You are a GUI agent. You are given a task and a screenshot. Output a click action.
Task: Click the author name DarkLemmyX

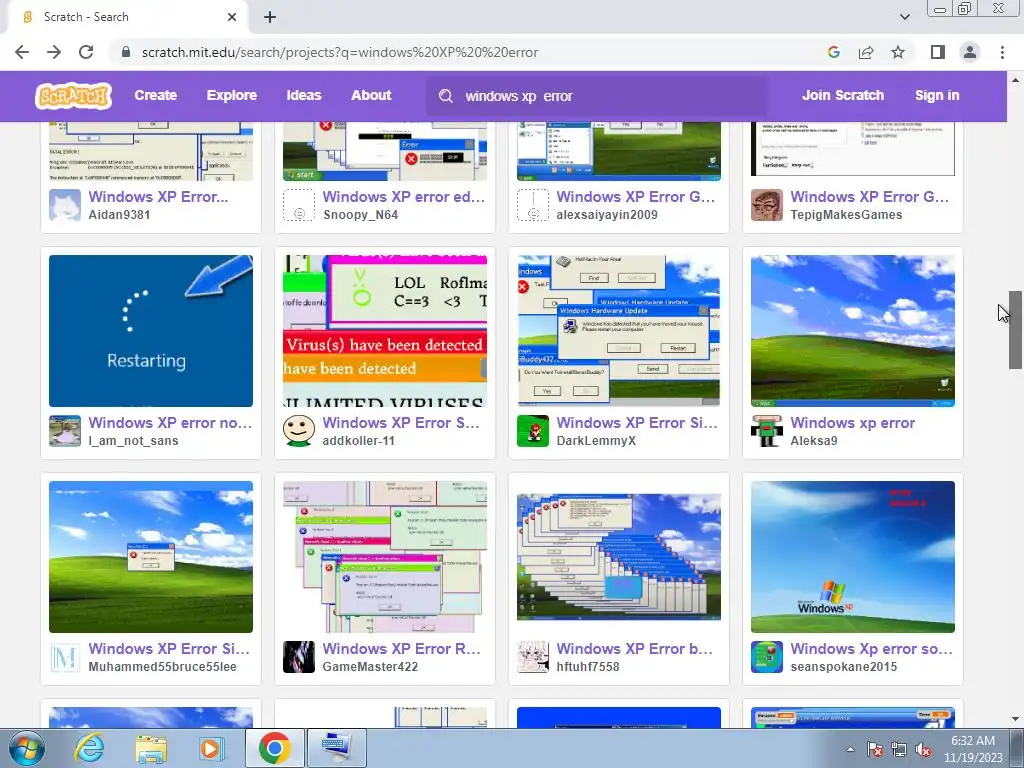pos(596,441)
